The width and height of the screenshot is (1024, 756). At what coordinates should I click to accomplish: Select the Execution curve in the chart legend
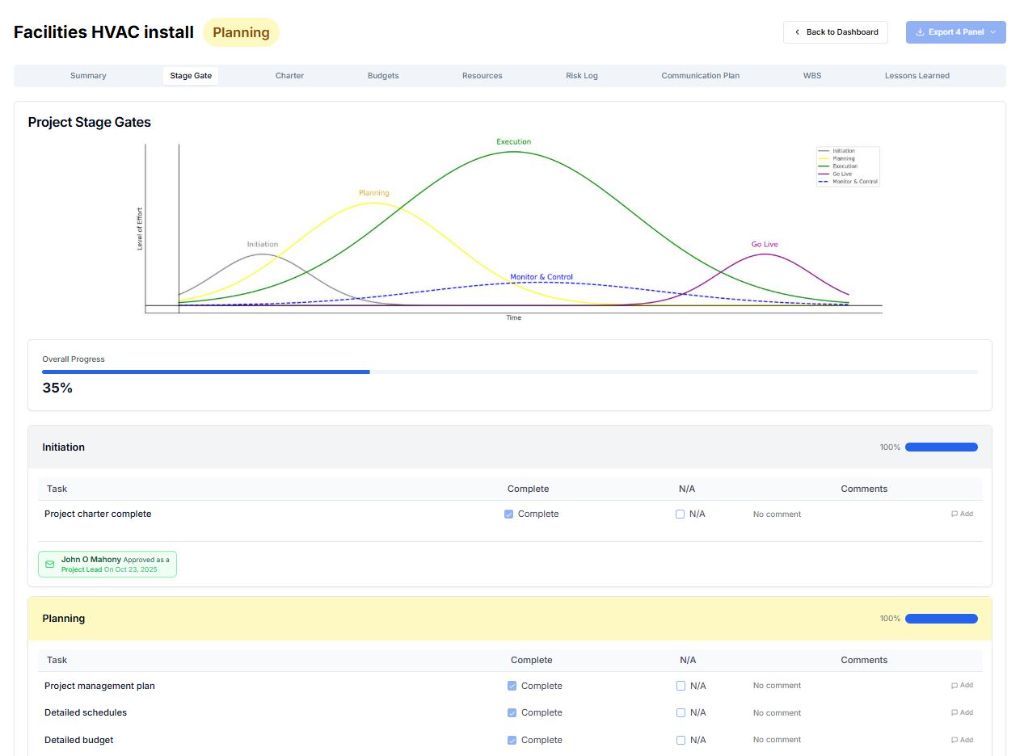845,166
